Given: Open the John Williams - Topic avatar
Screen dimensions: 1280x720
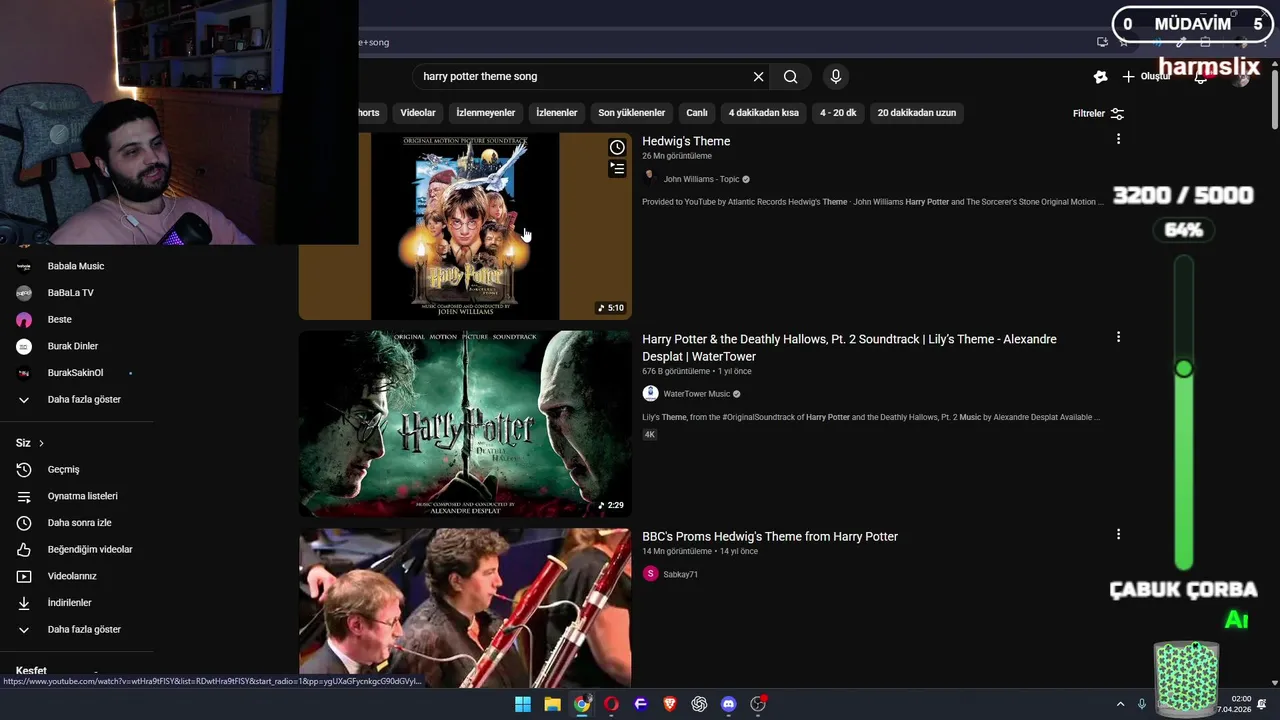Looking at the screenshot, I should 650,179.
